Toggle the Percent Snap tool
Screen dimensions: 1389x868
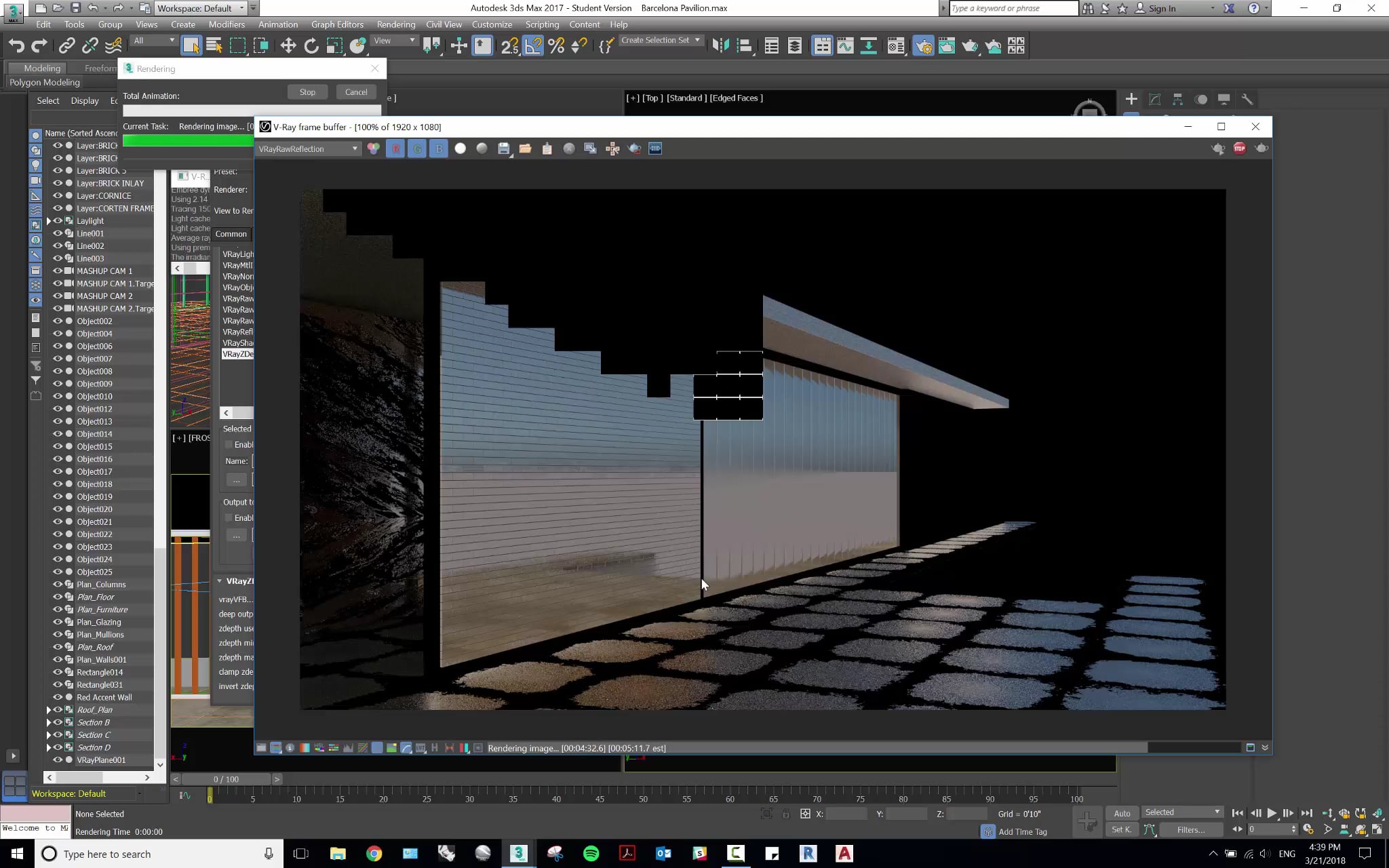tap(556, 45)
